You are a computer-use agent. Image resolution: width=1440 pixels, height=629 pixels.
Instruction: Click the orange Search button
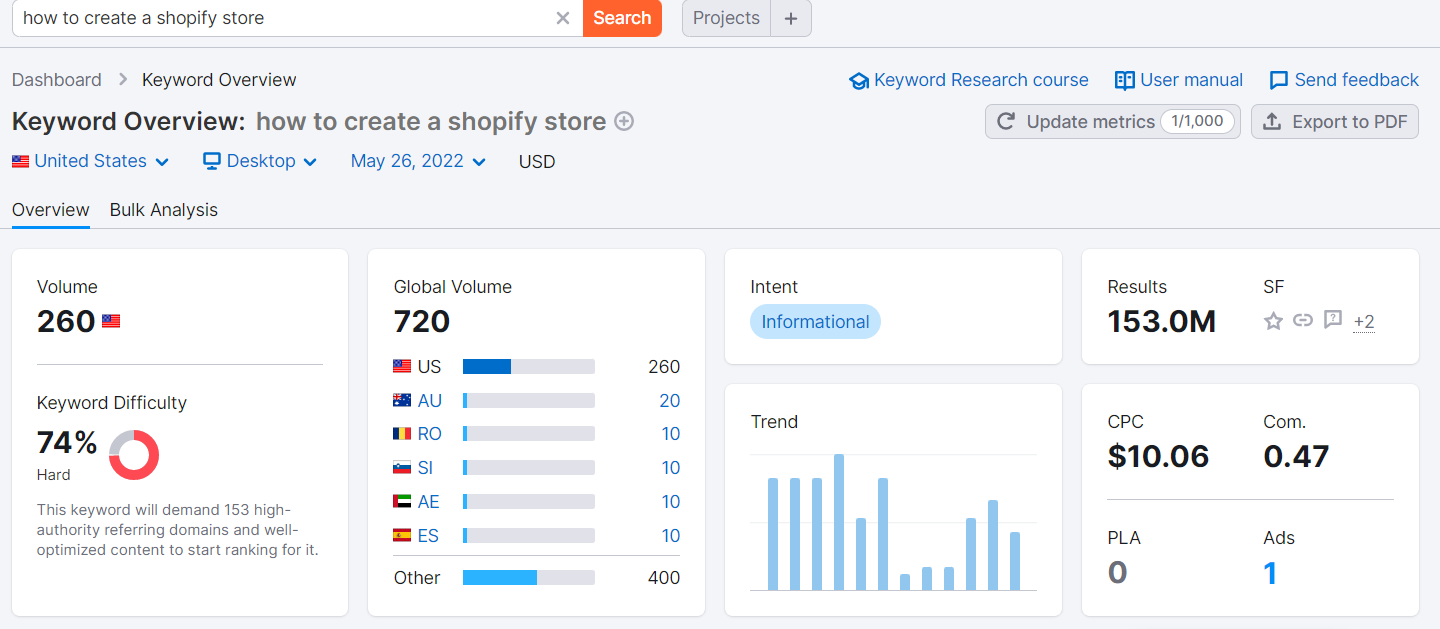pyautogui.click(x=622, y=18)
